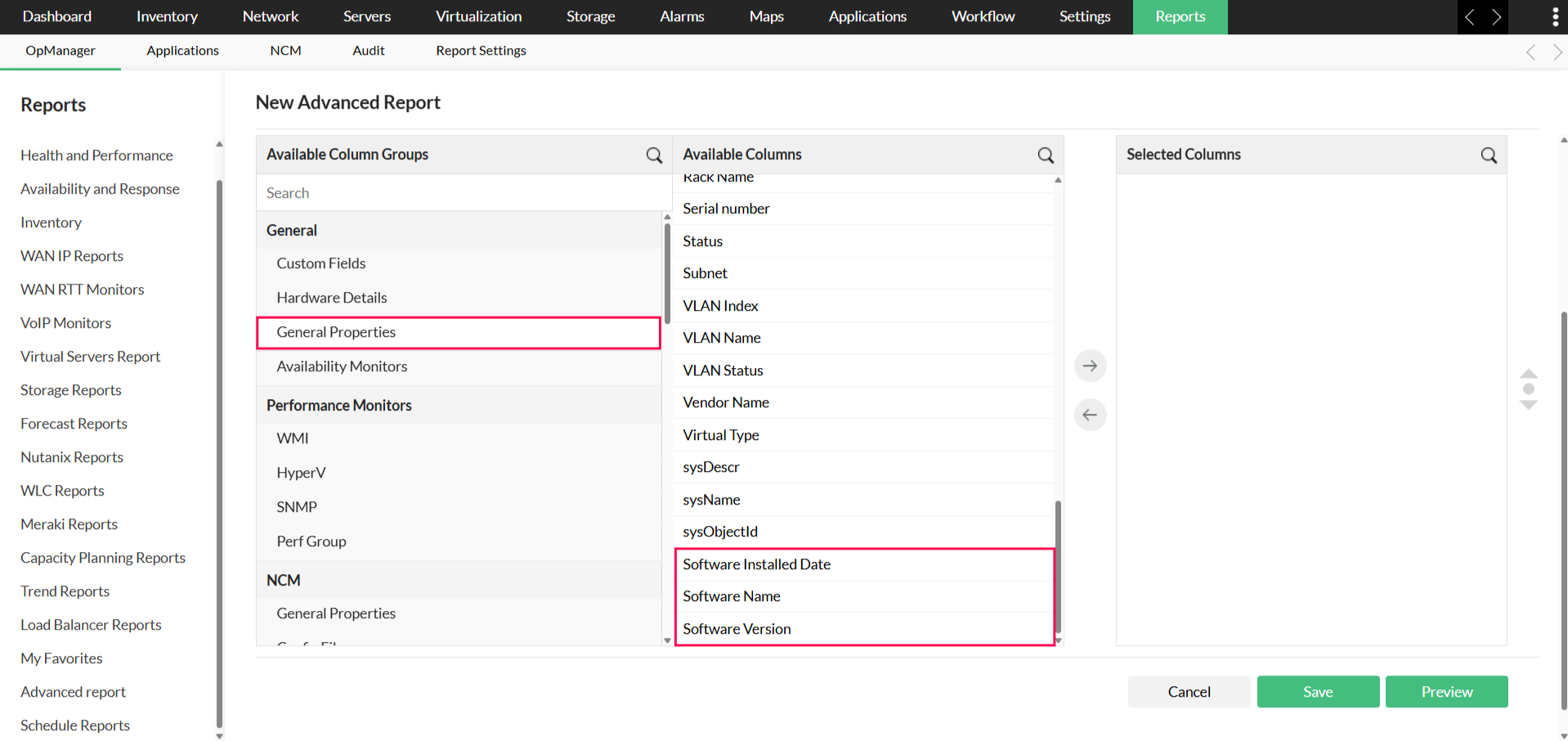Screen dimensions: 1568x741
Task: Click search icon in Available Column Groups
Action: tap(654, 155)
